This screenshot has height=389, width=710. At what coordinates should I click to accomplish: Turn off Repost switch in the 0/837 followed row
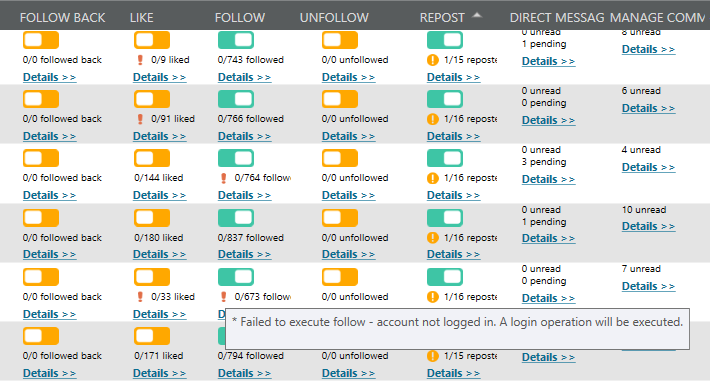point(445,218)
